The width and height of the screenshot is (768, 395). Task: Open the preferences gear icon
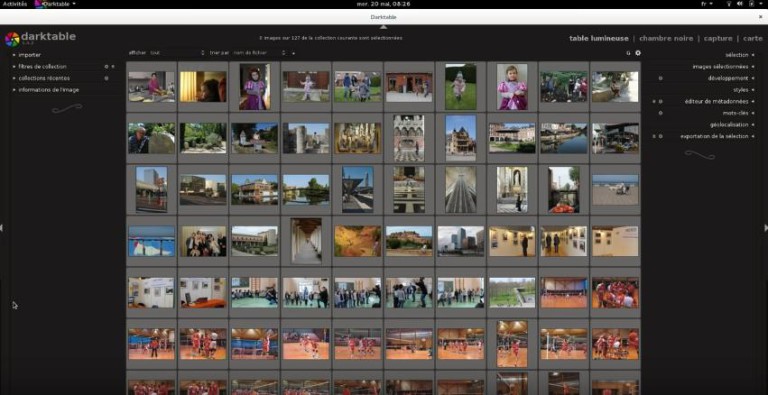click(638, 53)
